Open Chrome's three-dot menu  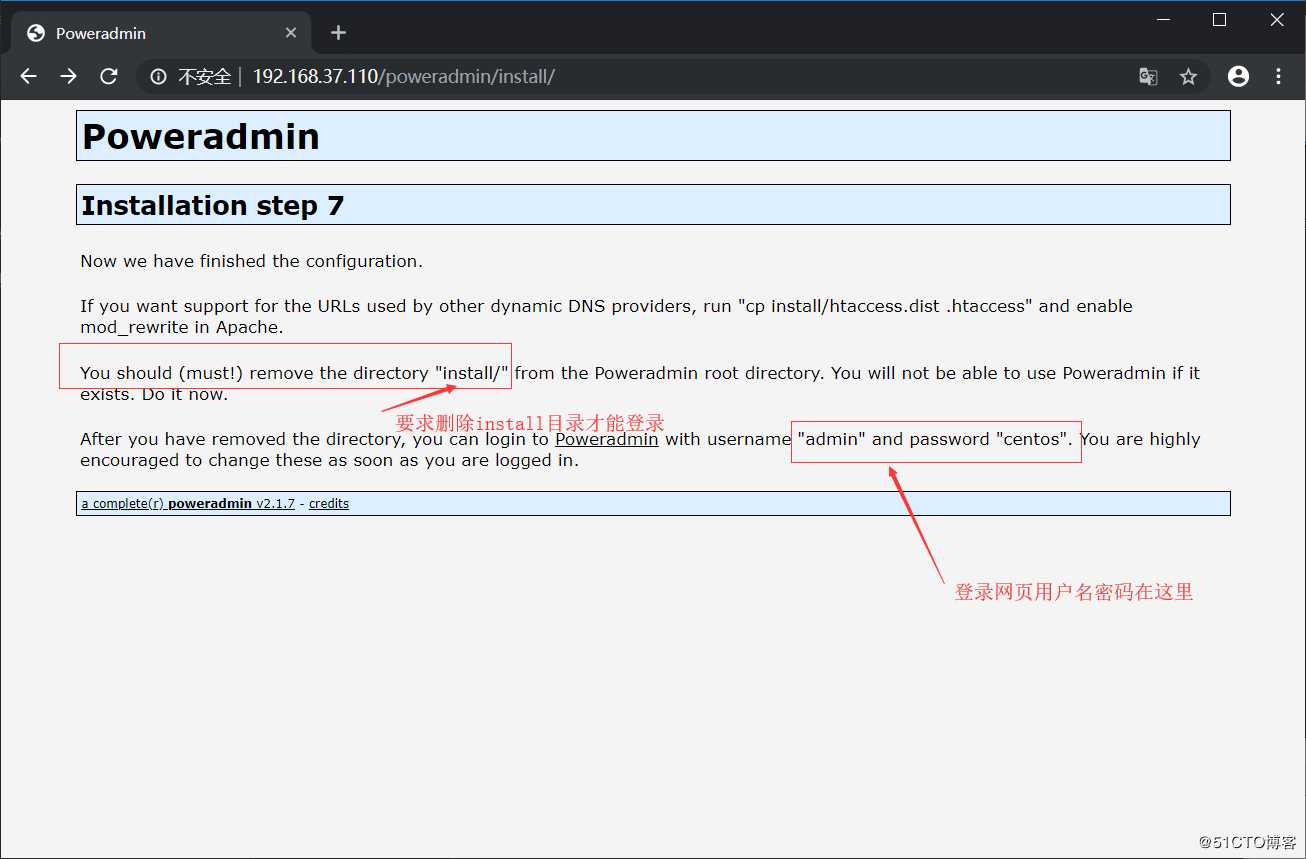pos(1278,76)
